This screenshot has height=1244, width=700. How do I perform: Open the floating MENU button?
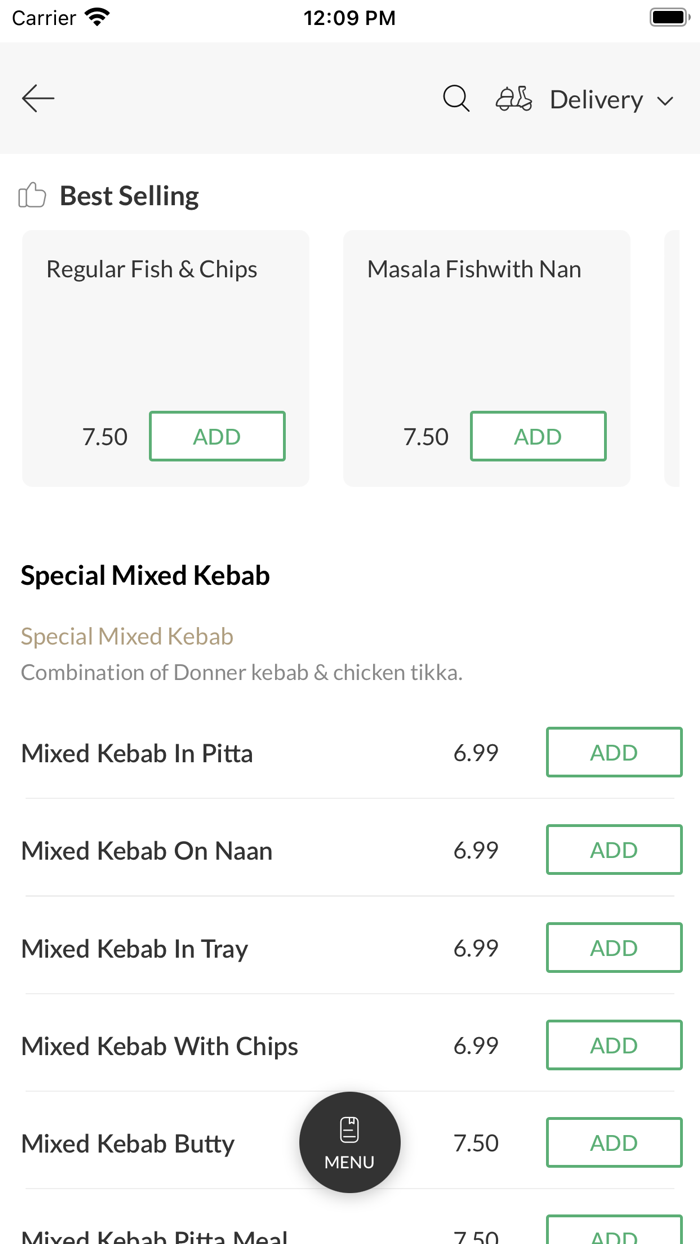pyautogui.click(x=350, y=1142)
